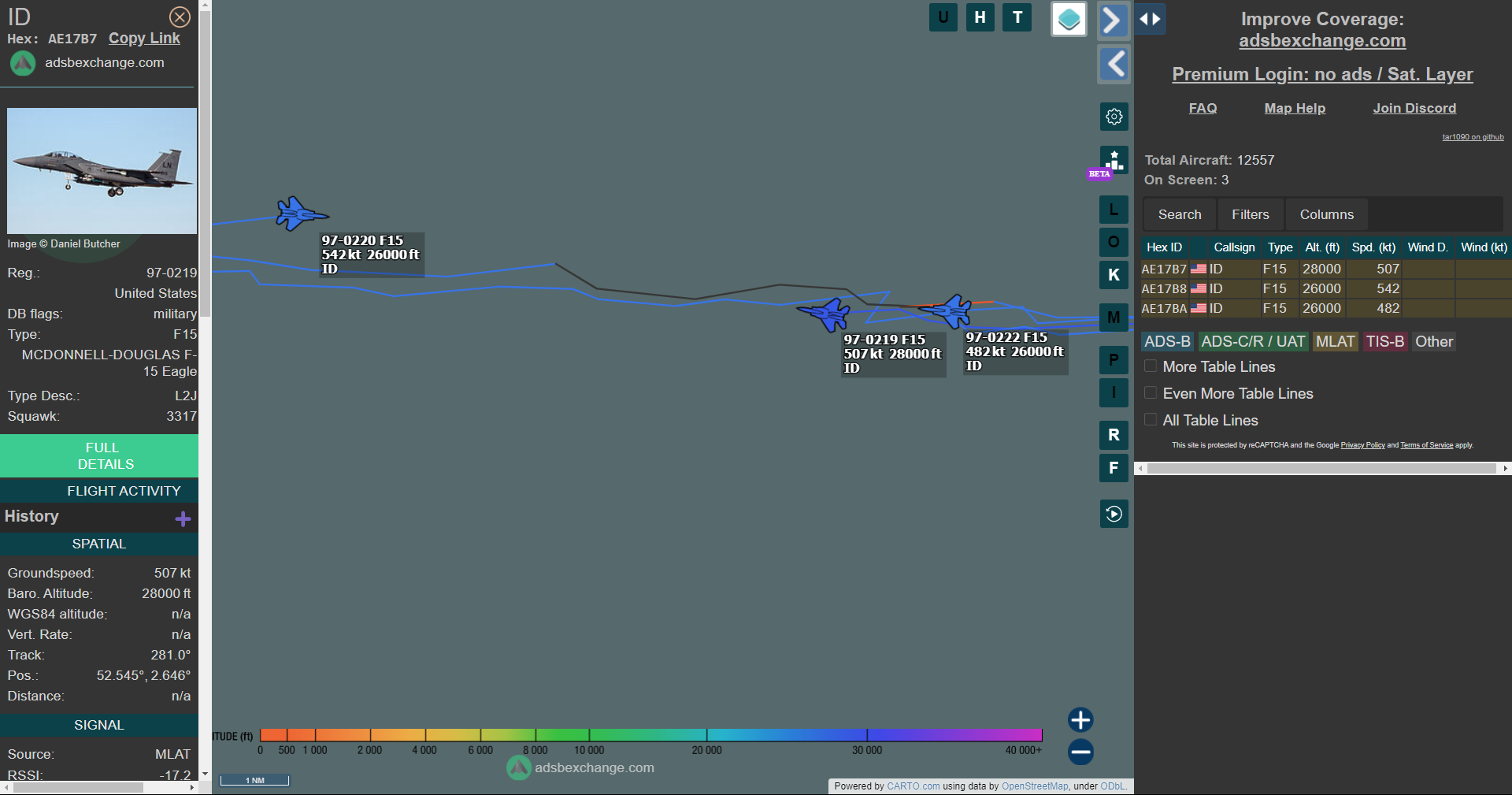Open the Map Help link
1512x795 pixels.
[x=1295, y=108]
